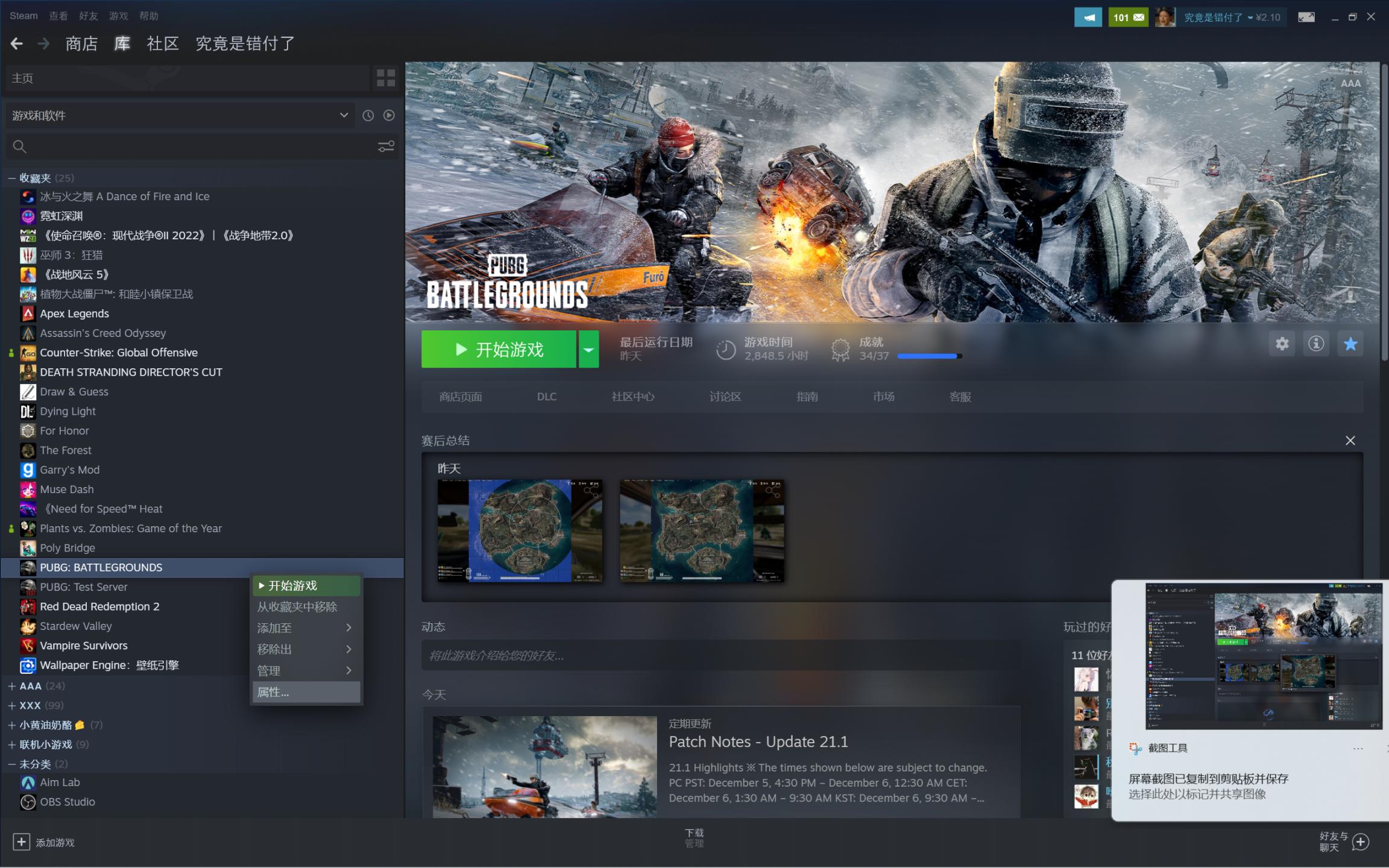This screenshot has width=1389, height=868.
Task: Switch library to grid collections view
Action: click(386, 78)
